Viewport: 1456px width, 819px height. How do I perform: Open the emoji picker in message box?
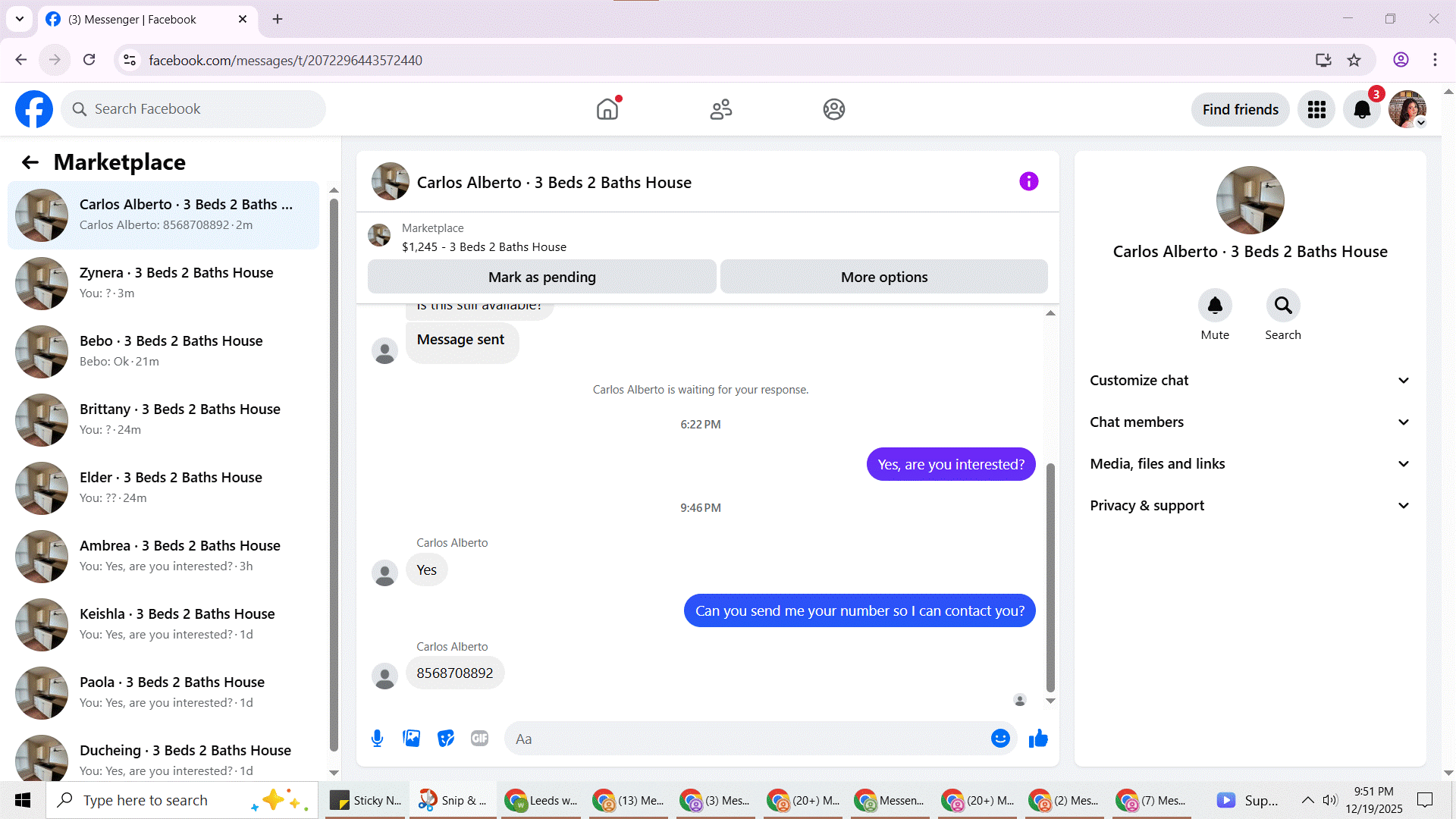pyautogui.click(x=1000, y=739)
